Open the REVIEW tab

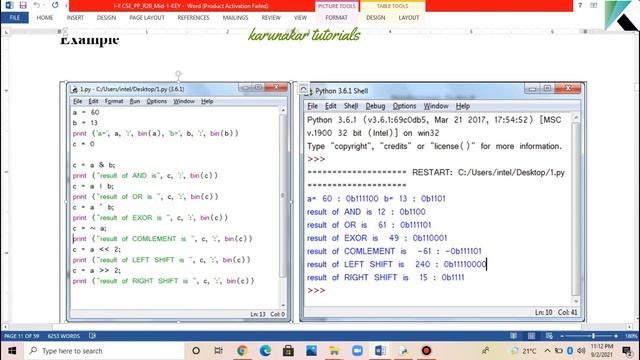pyautogui.click(x=271, y=18)
